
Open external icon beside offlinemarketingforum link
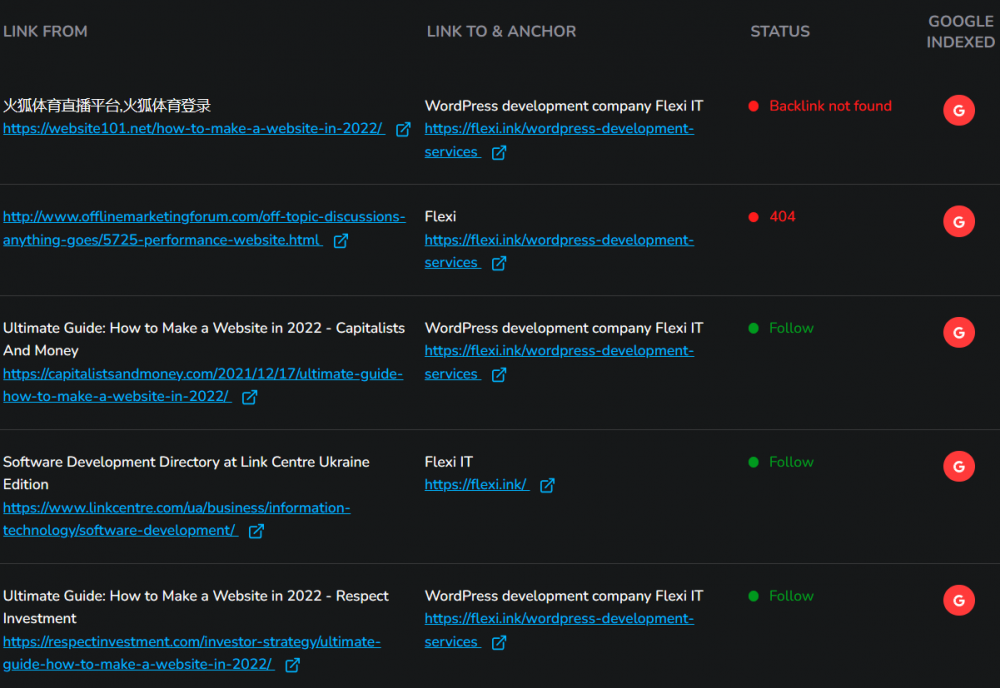click(x=341, y=240)
